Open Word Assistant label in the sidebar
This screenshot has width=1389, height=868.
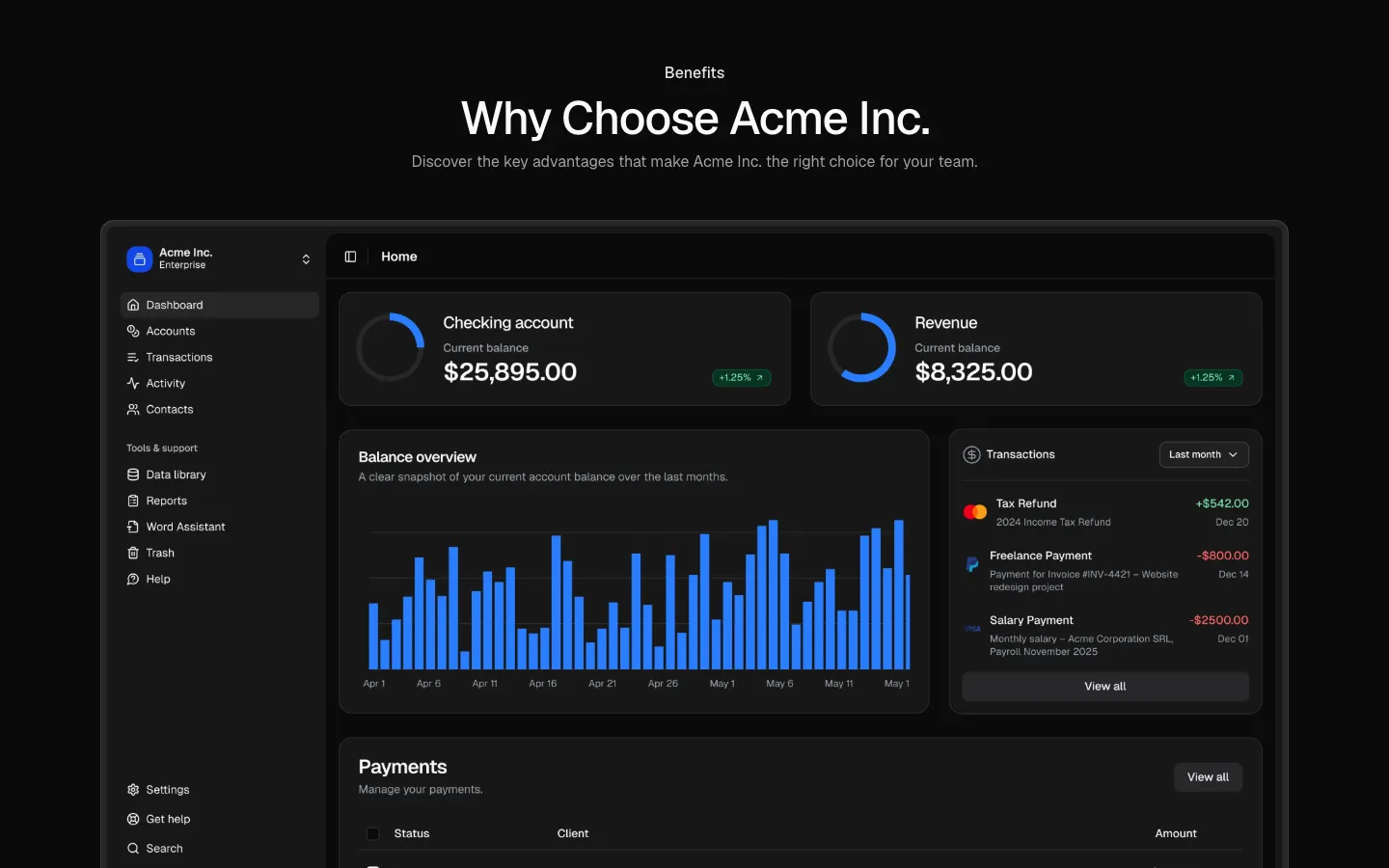pyautogui.click(x=185, y=527)
